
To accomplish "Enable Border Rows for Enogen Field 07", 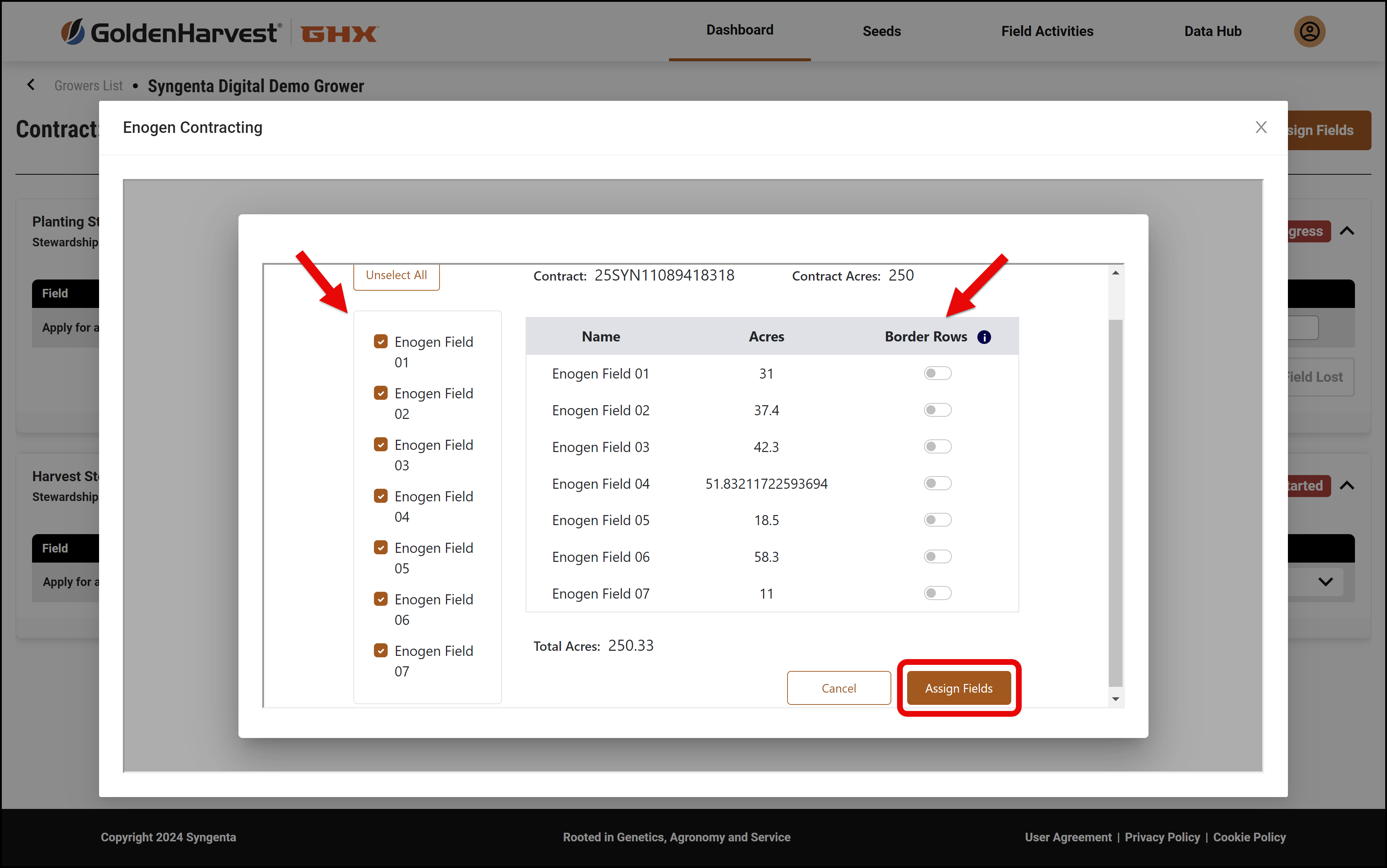I will click(x=937, y=592).
